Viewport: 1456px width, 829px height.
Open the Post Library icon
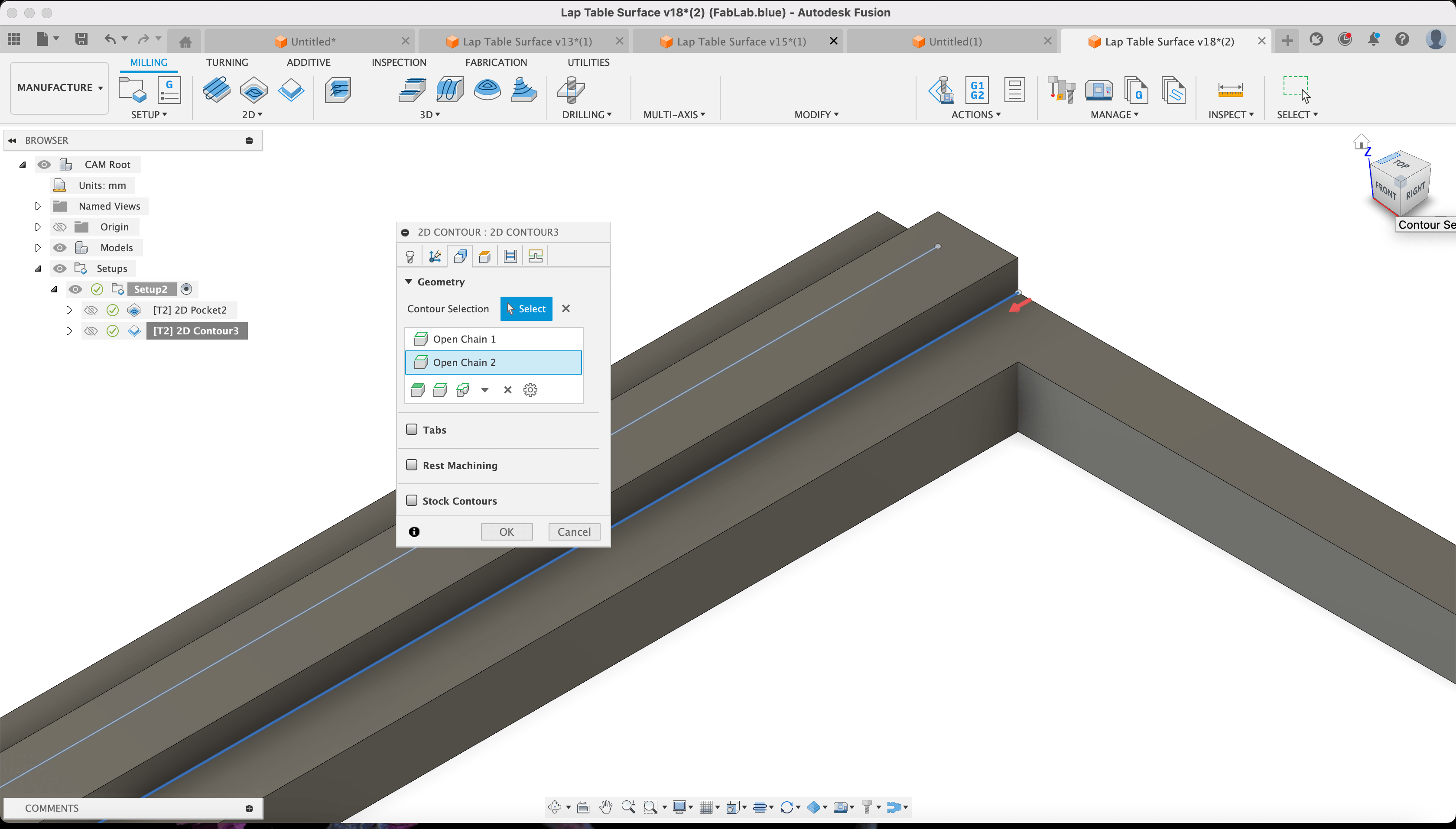tap(1136, 90)
